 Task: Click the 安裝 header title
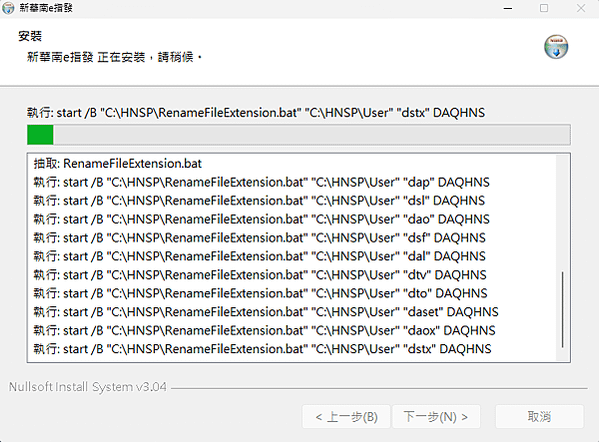click(x=30, y=36)
